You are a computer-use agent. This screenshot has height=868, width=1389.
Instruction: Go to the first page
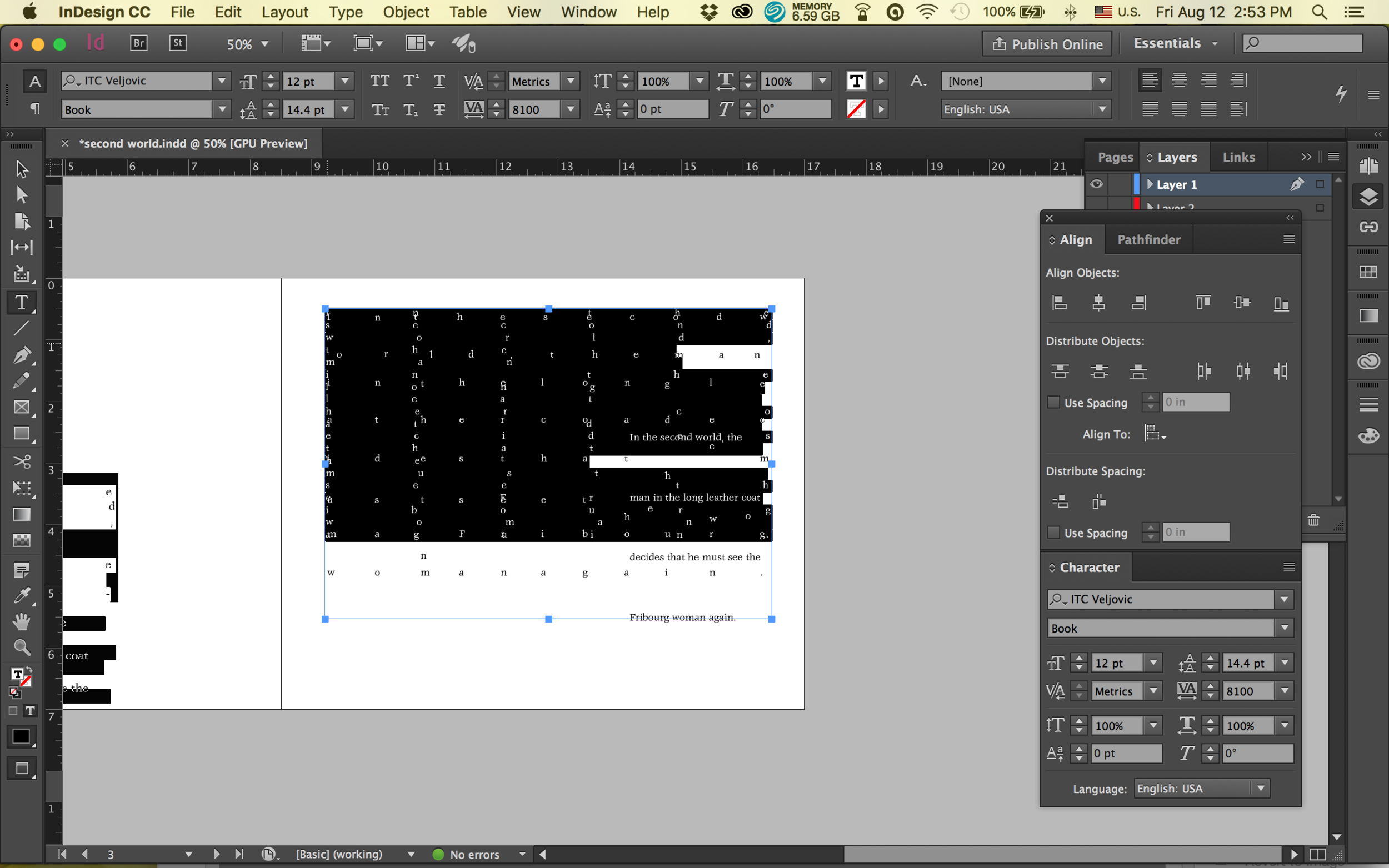point(62,854)
